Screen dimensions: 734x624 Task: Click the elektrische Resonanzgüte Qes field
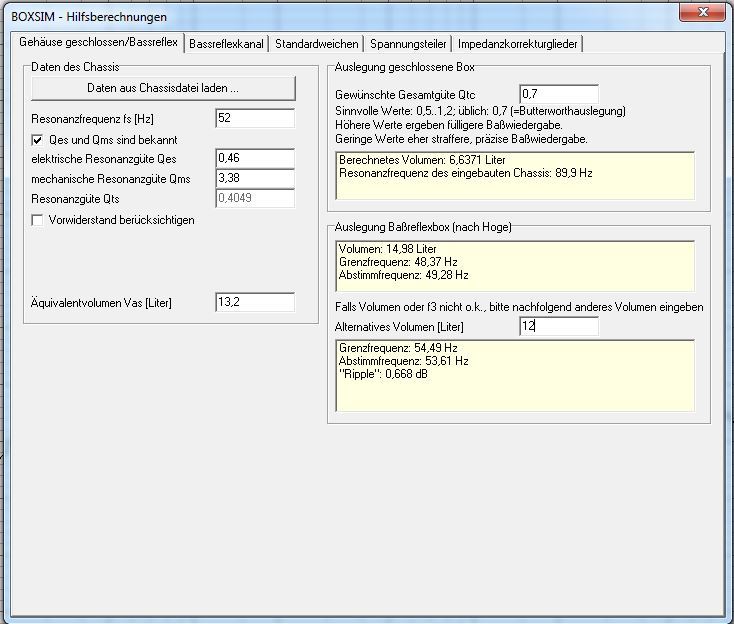coord(255,158)
